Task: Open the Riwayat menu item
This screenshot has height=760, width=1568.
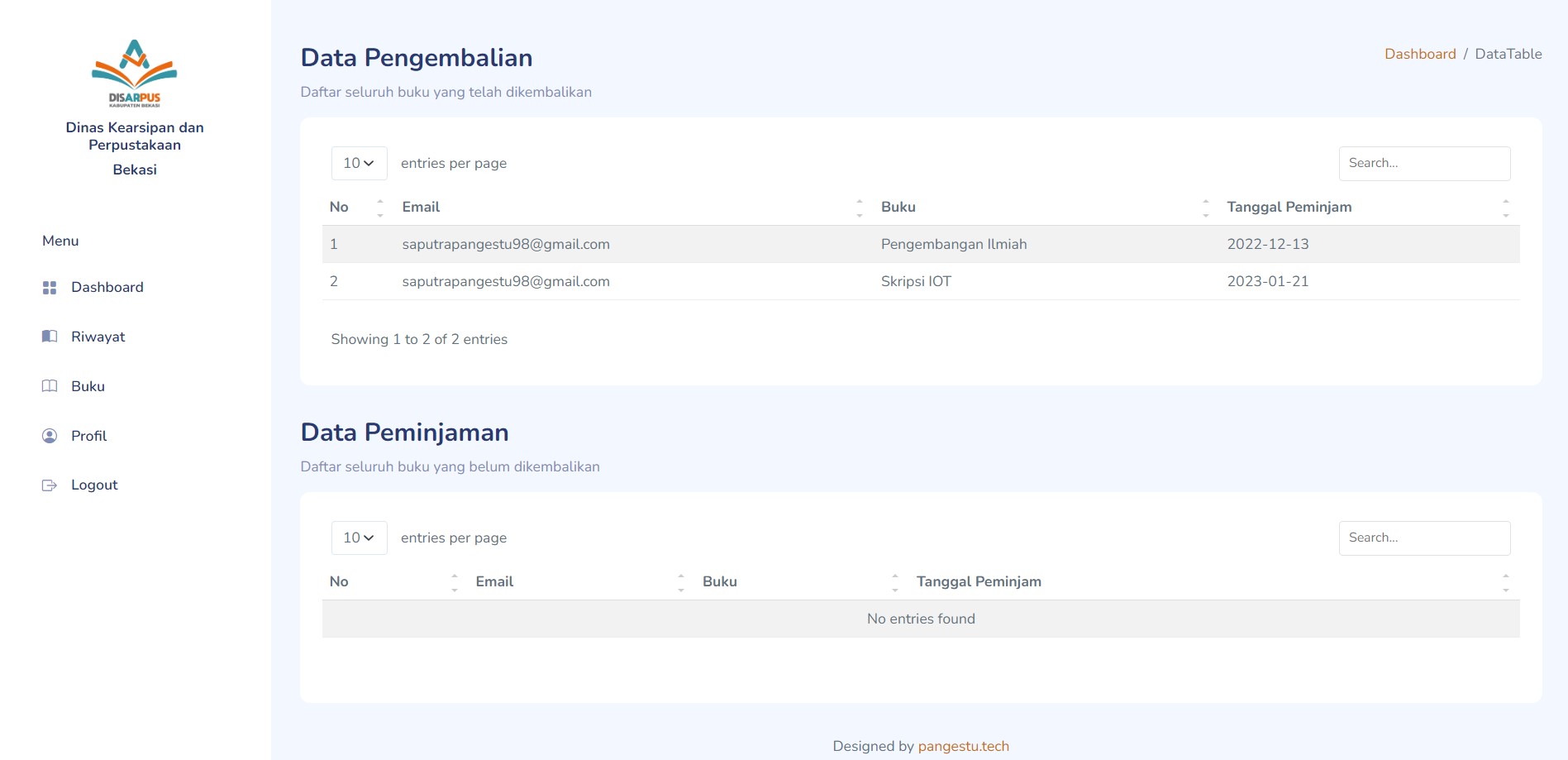Action: pos(98,337)
